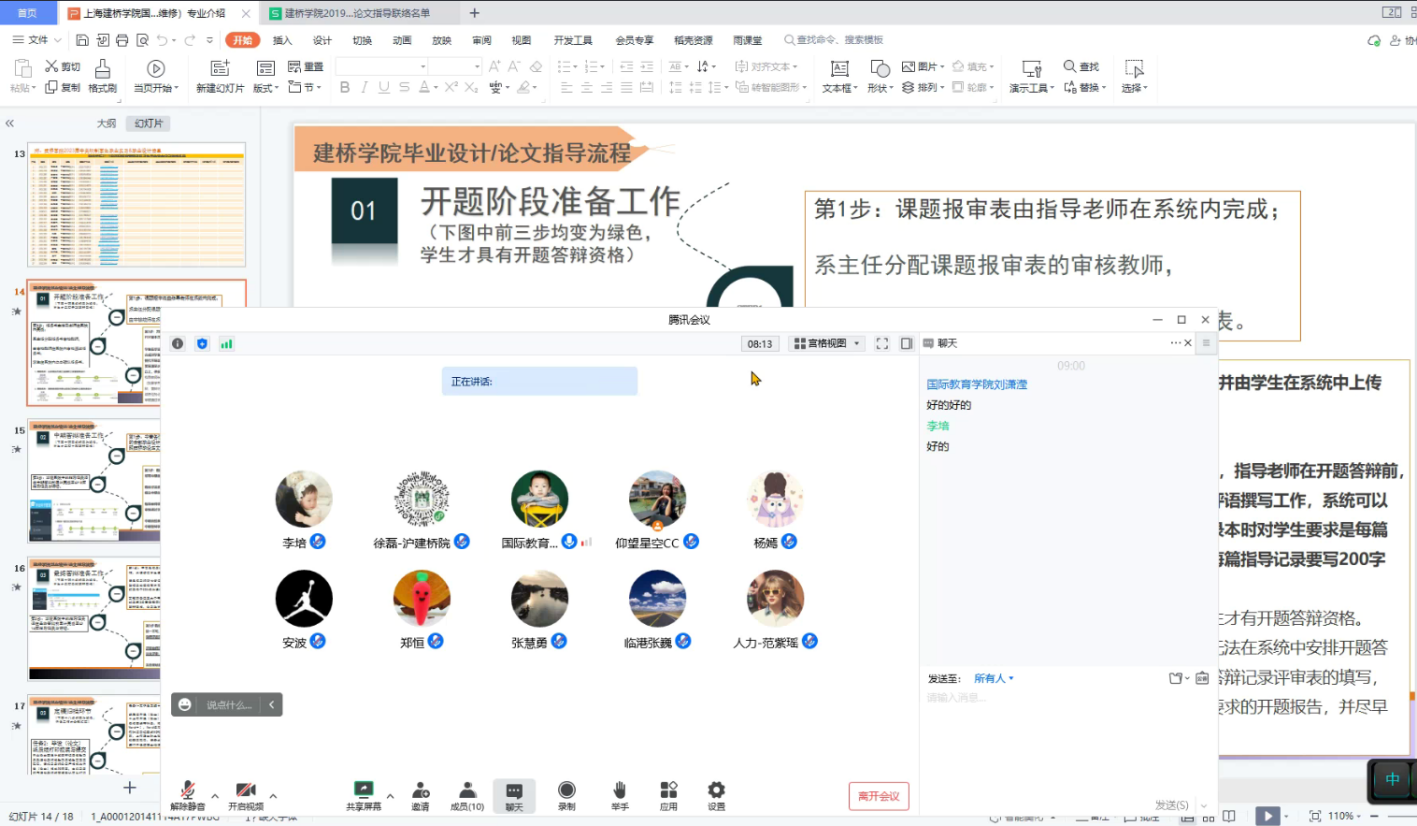This screenshot has width=1417, height=826.
Task: Click the 离开会议 leave meeting button
Action: [x=879, y=796]
